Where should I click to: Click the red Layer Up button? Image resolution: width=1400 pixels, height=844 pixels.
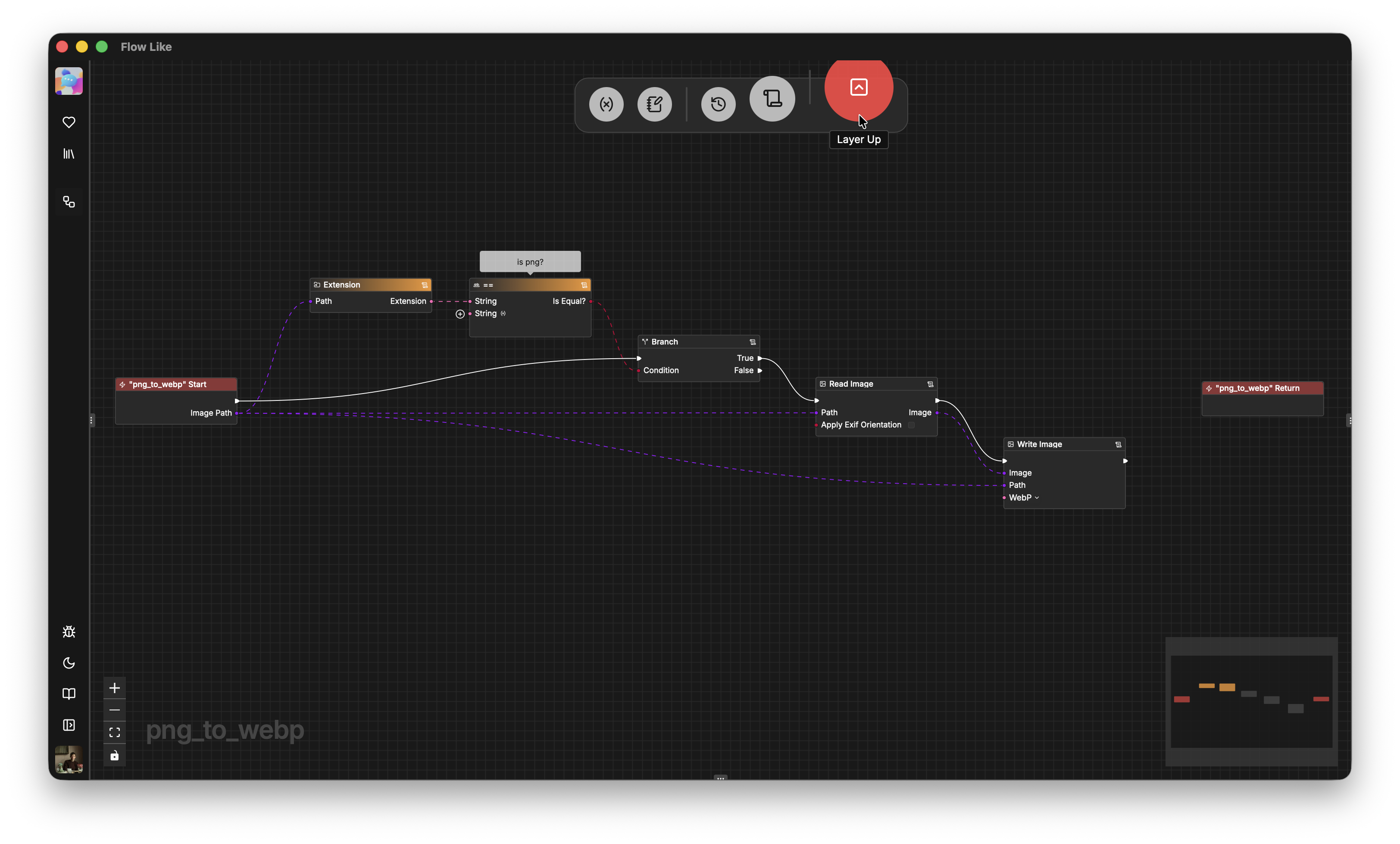(858, 88)
